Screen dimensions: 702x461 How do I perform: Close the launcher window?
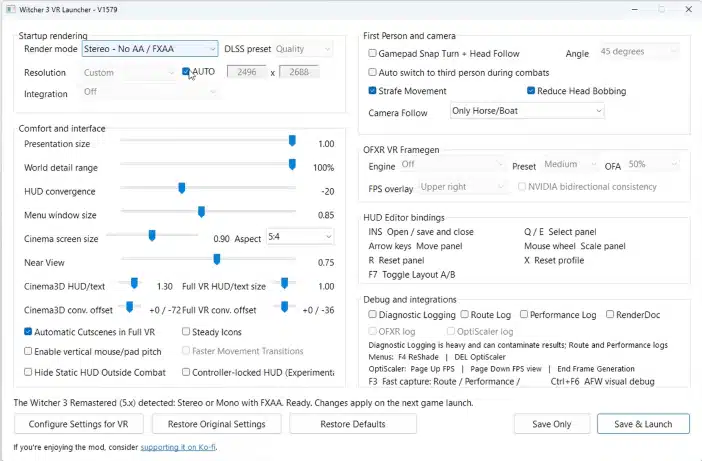pyautogui.click(x=689, y=9)
